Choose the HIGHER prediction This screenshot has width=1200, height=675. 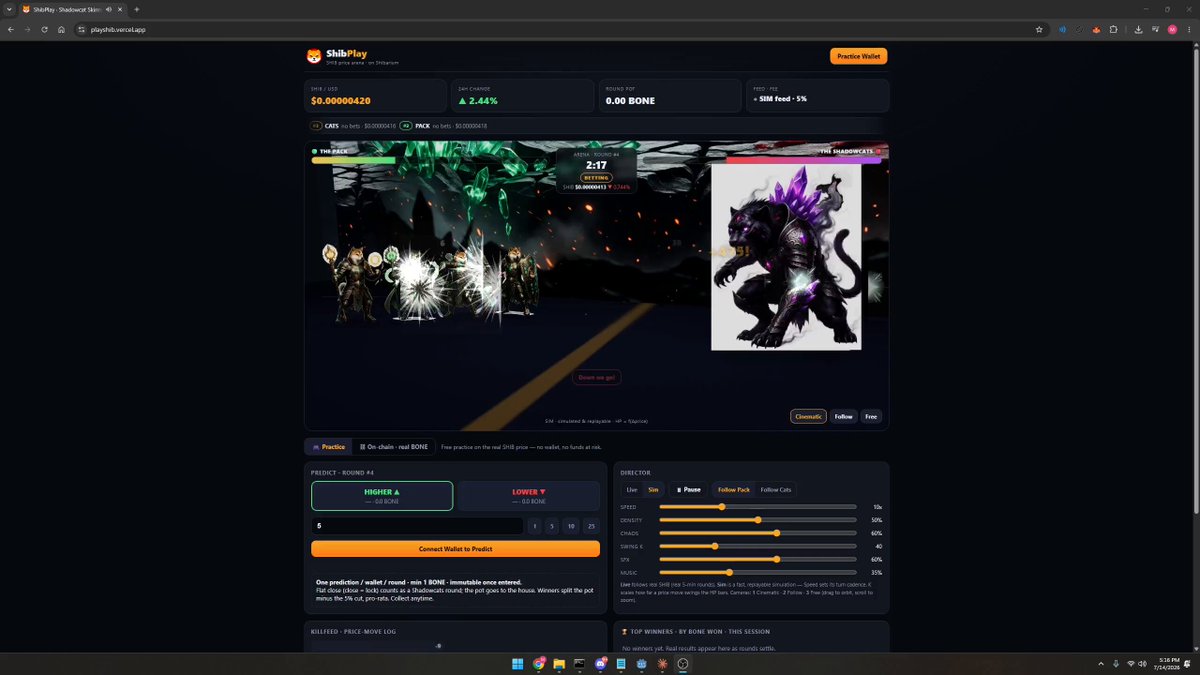382,496
